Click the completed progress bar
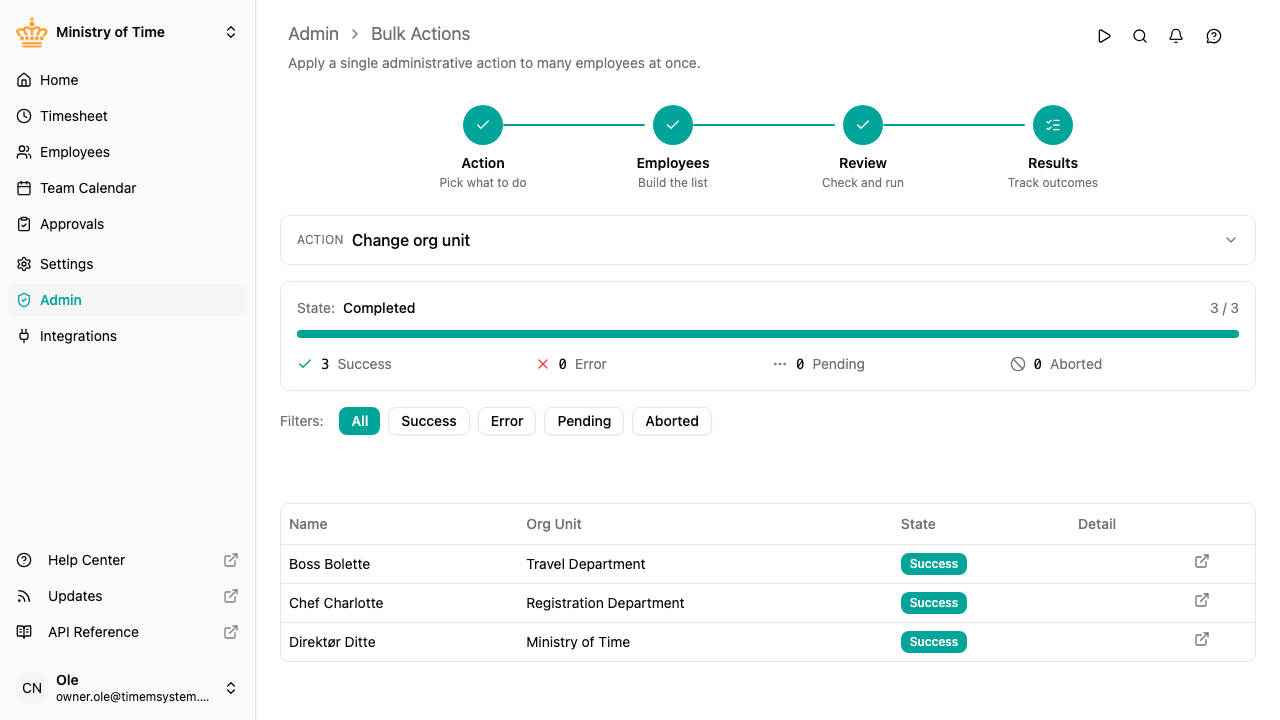Viewport: 1280px width, 720px height. (768, 334)
